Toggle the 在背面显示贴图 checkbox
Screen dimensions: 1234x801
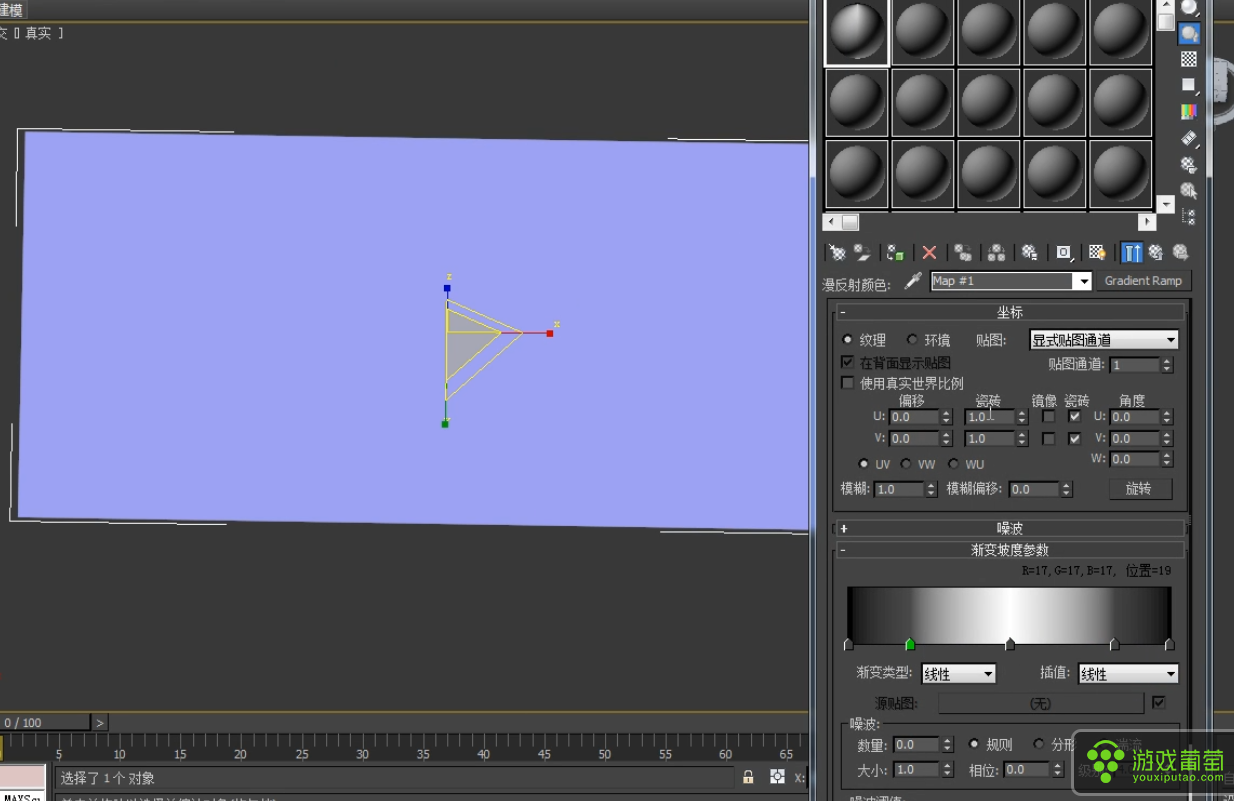[x=848, y=362]
